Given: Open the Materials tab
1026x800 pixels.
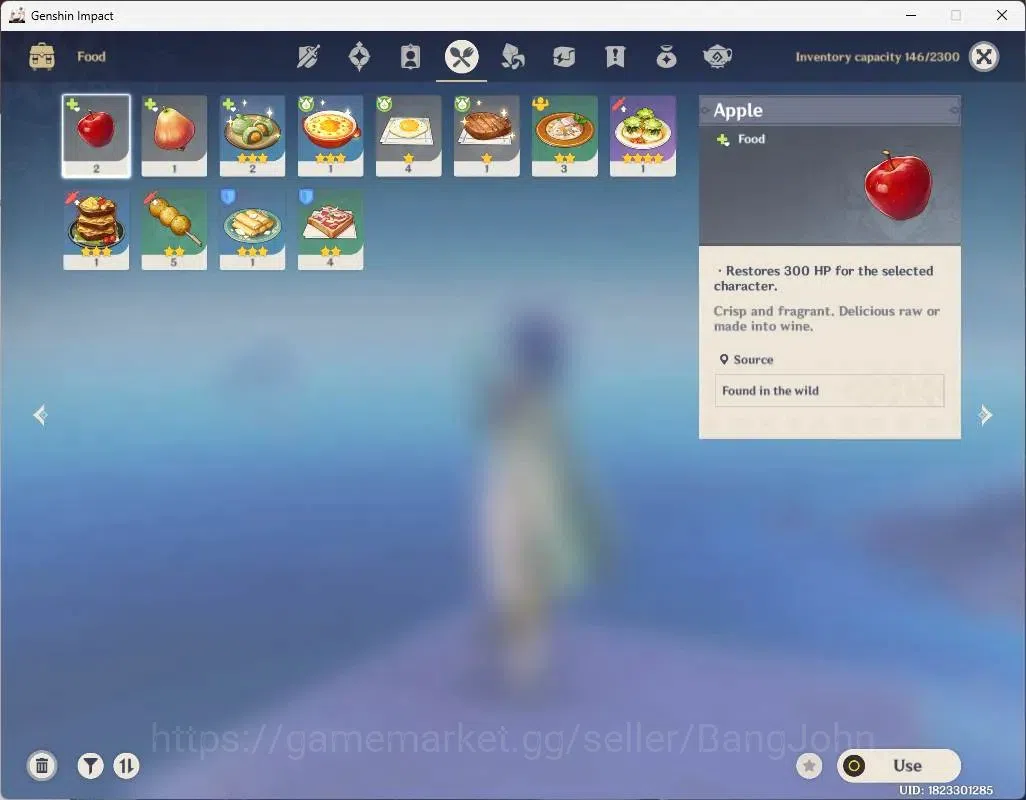Looking at the screenshot, I should (512, 57).
